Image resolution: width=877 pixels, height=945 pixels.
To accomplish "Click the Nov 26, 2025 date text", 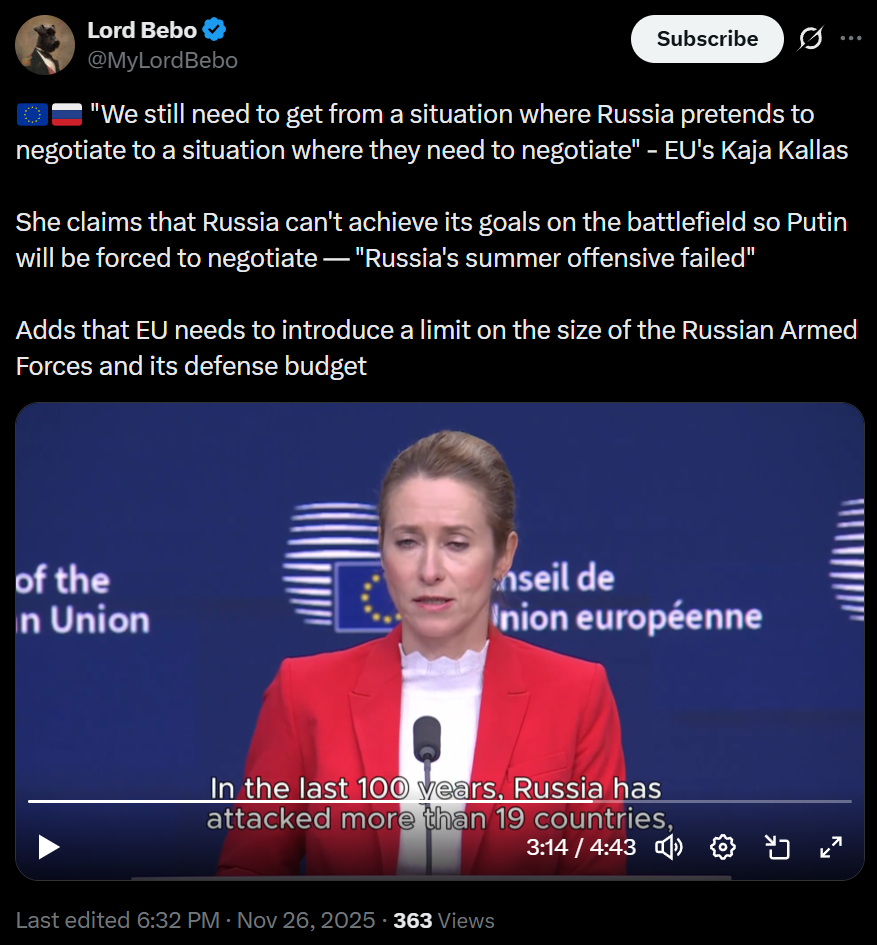I will click(306, 920).
